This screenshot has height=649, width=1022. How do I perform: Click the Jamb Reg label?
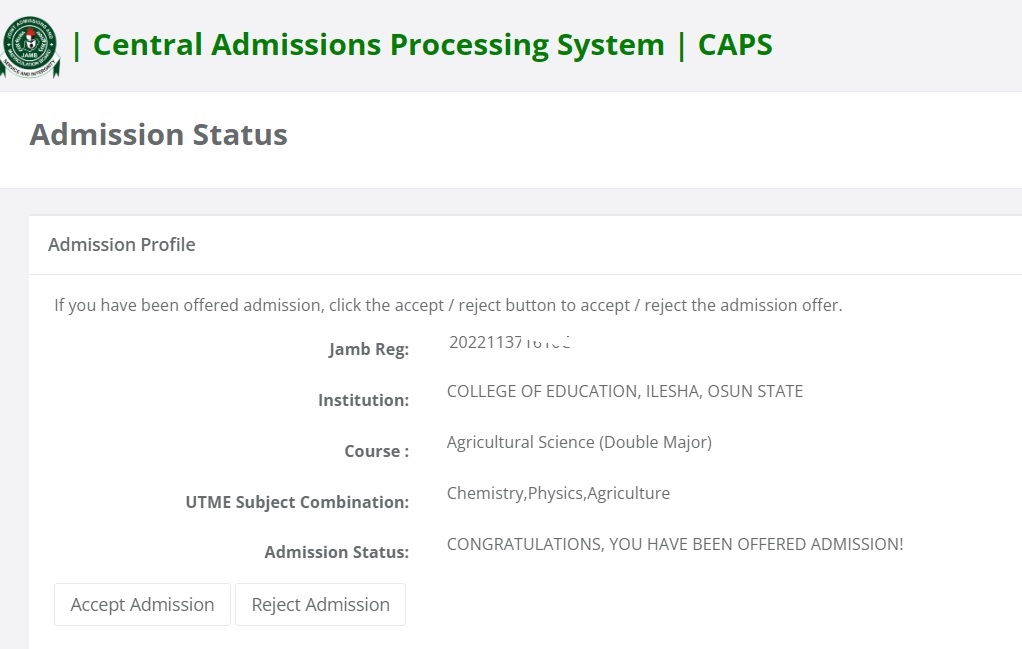[368, 350]
